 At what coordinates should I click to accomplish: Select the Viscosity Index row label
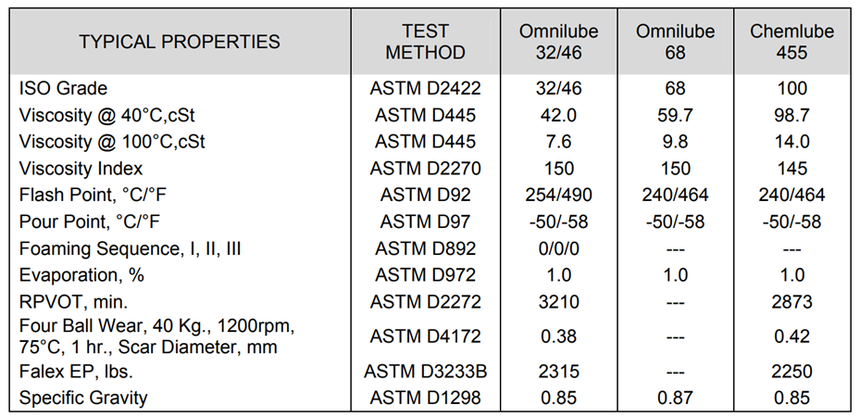tap(81, 168)
